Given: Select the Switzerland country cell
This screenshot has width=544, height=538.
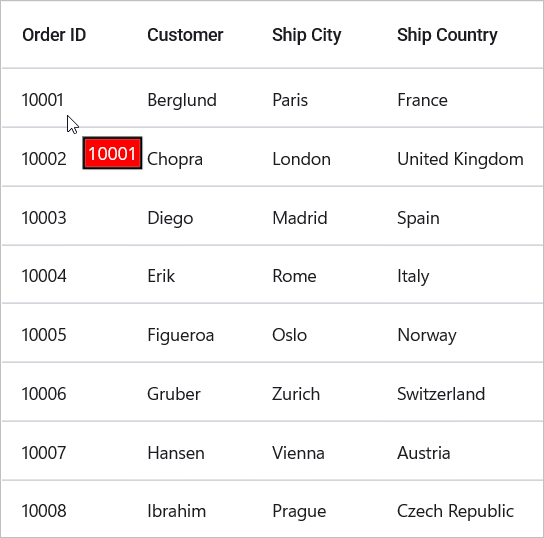Looking at the screenshot, I should tap(441, 394).
